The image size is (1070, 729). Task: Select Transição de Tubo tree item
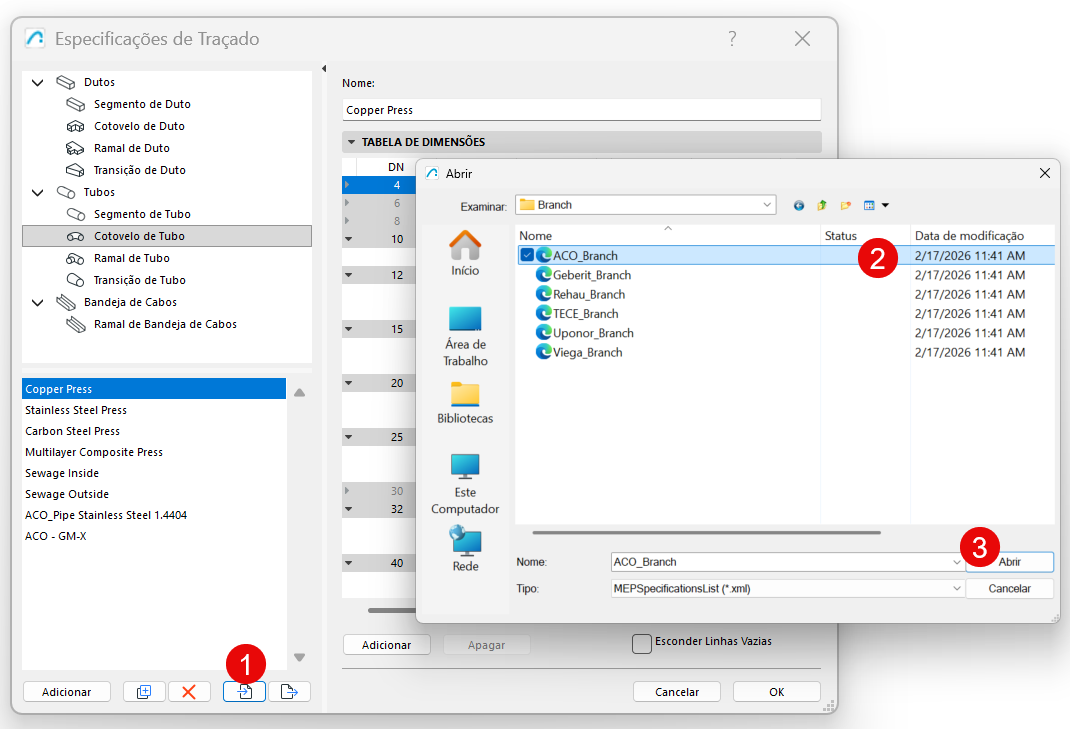coord(139,280)
